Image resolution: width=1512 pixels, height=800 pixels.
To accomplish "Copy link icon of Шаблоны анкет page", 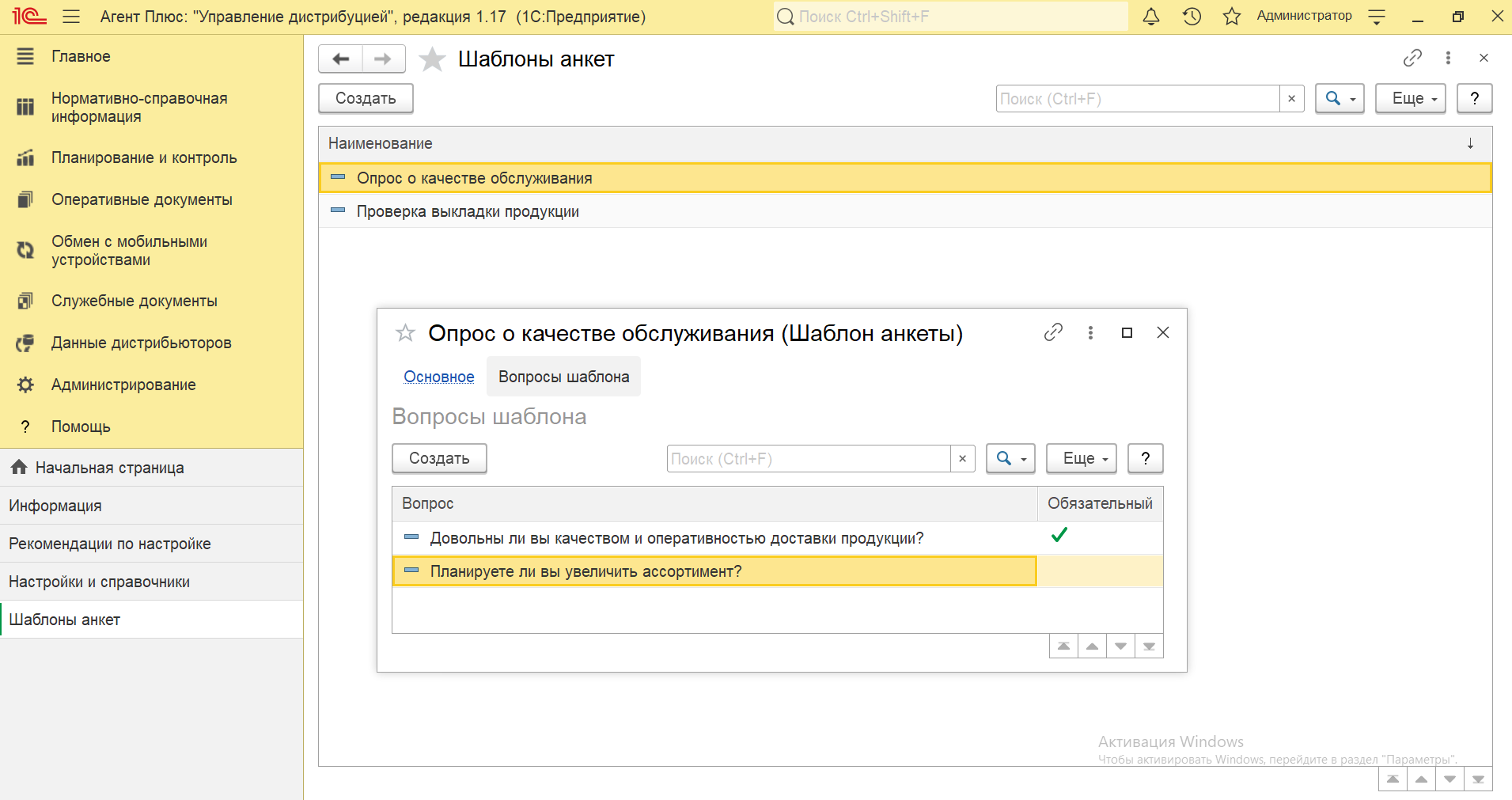I will pos(1412,58).
